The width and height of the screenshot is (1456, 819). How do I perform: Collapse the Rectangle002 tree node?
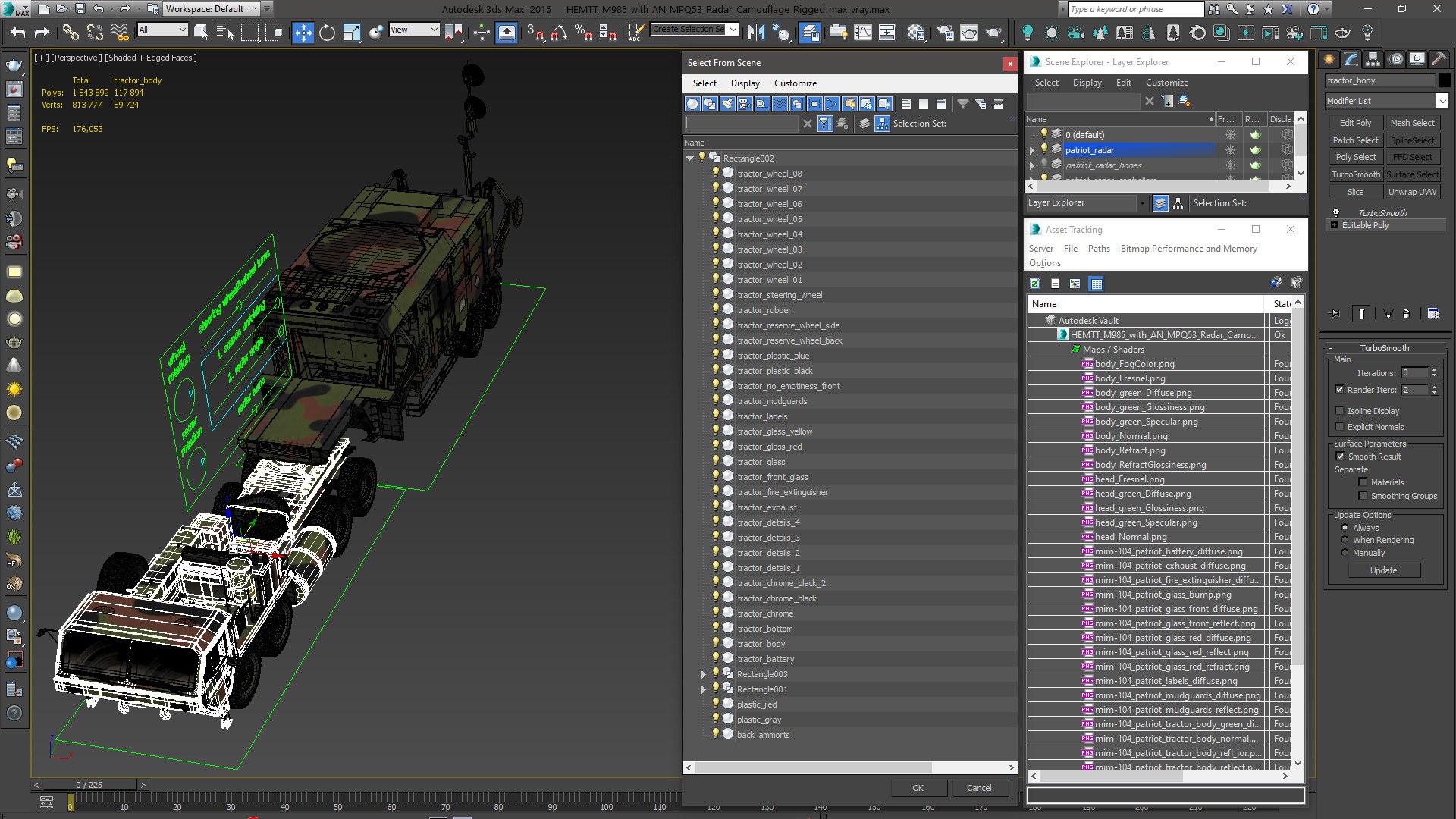(689, 158)
